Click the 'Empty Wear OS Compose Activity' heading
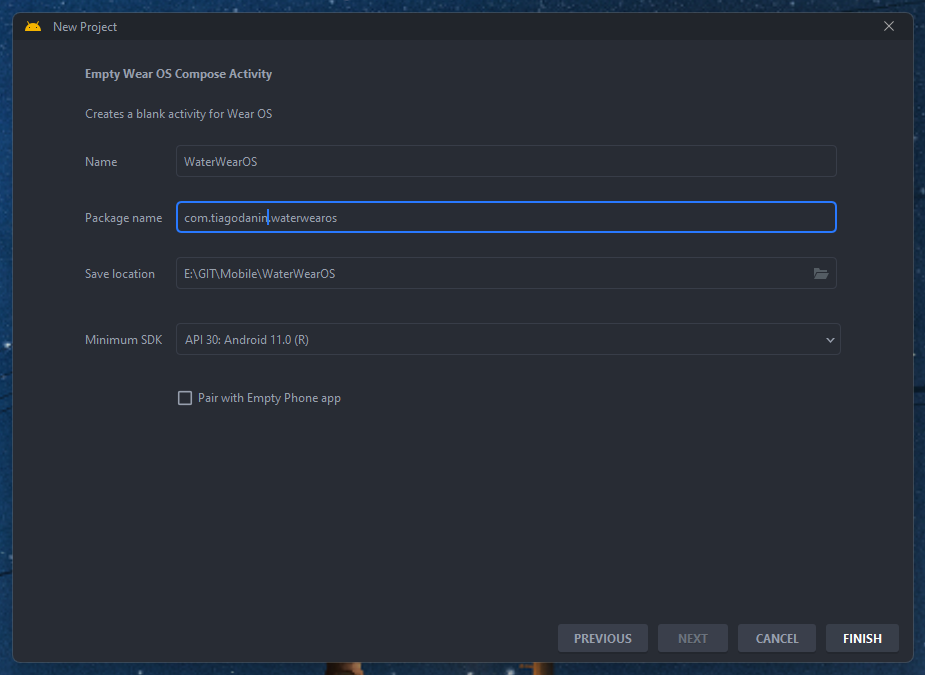This screenshot has height=675, width=925. click(x=178, y=74)
